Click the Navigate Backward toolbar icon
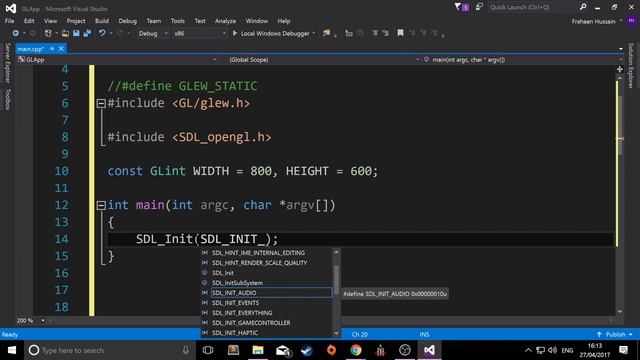Image resolution: width=640 pixels, height=360 pixels. pos(16,33)
